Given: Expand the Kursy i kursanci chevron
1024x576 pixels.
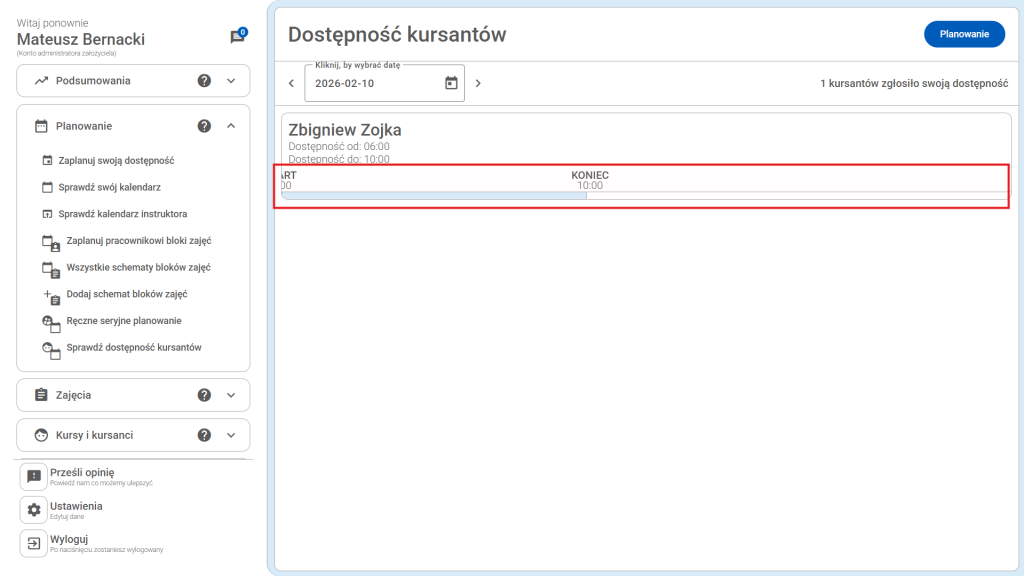Looking at the screenshot, I should coord(231,435).
